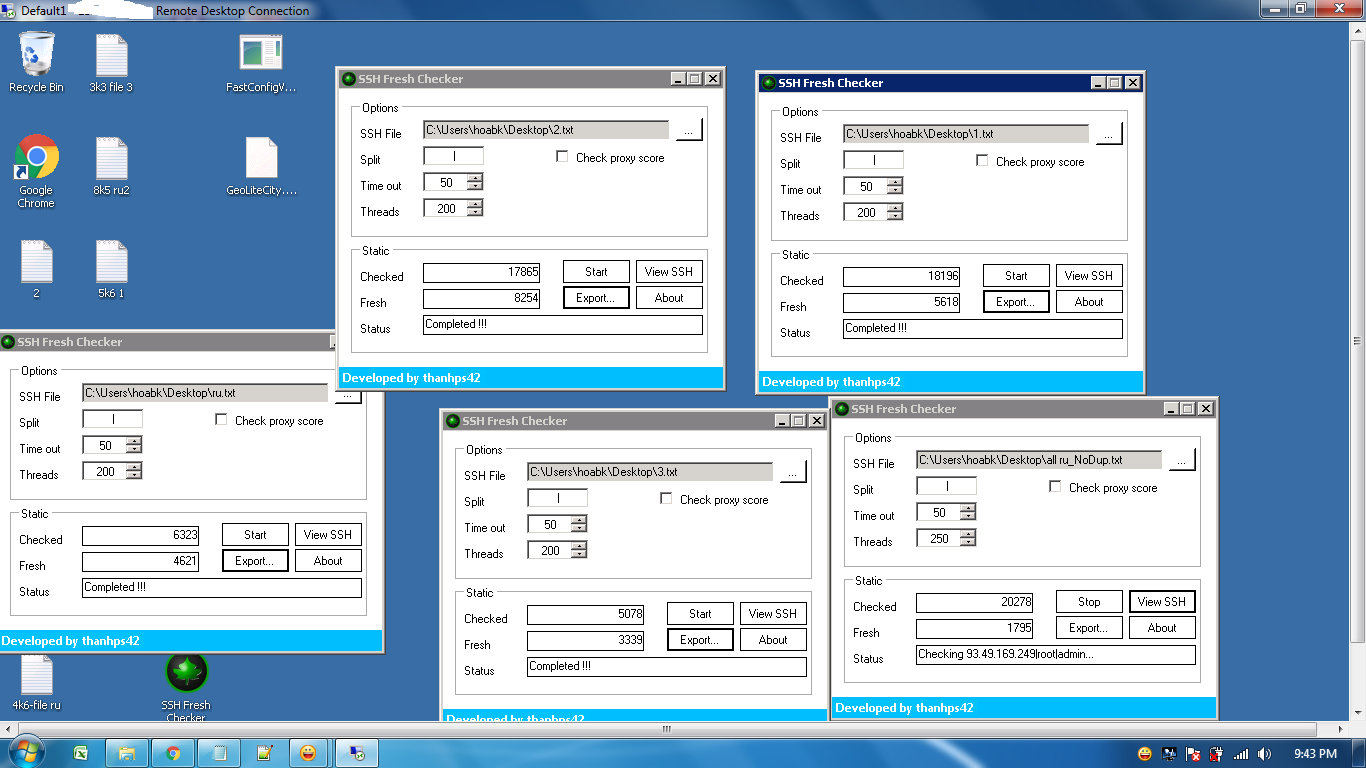The image size is (1366, 768).
Task: Increase Threads value in the 3.txt window
Action: pos(578,546)
